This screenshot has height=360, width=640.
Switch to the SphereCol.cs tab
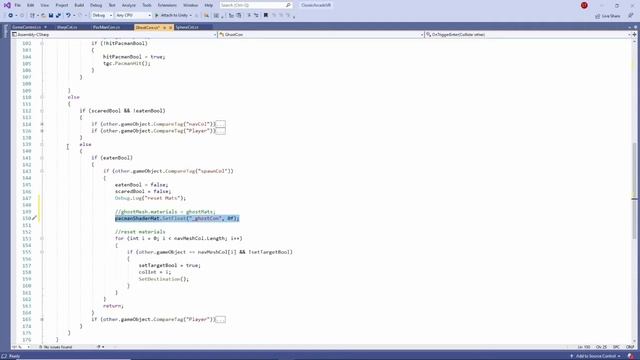(187, 27)
